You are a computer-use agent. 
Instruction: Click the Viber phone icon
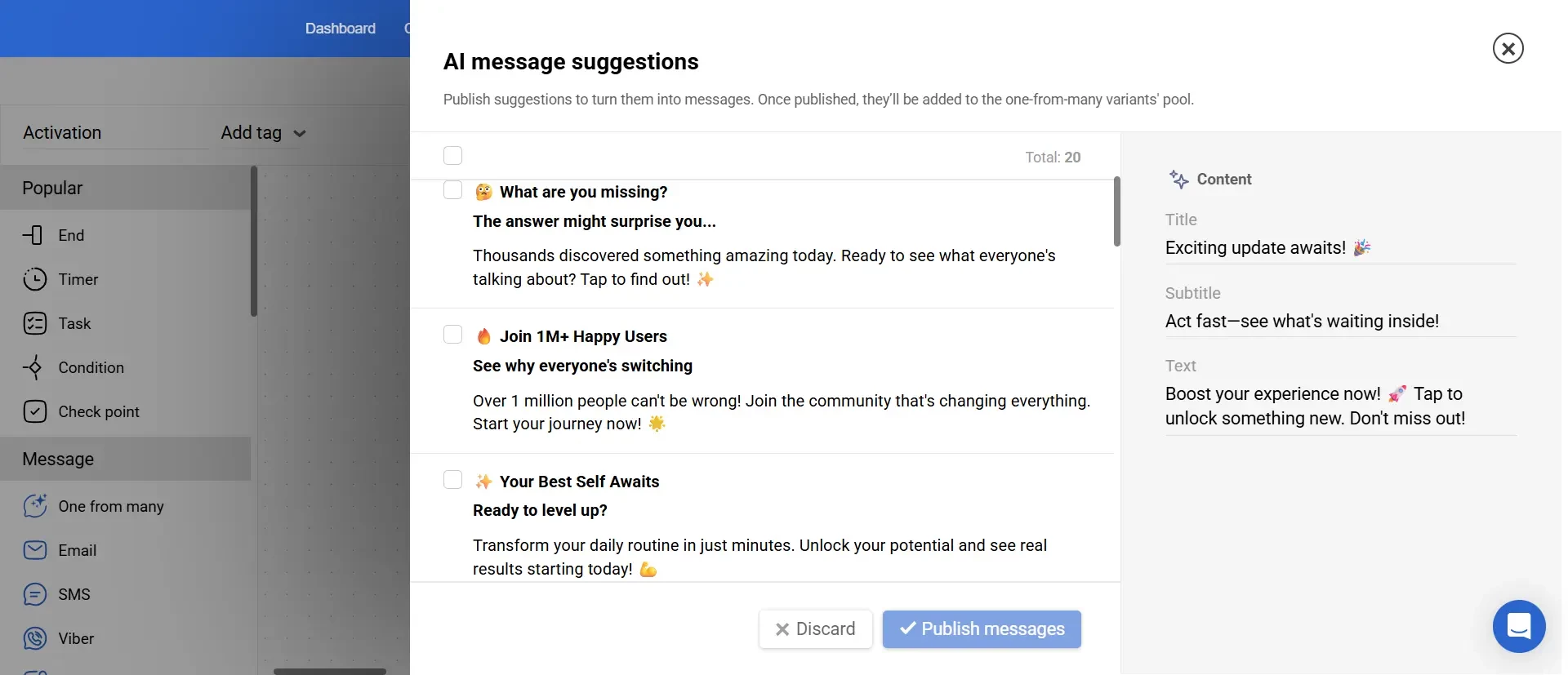[34, 638]
